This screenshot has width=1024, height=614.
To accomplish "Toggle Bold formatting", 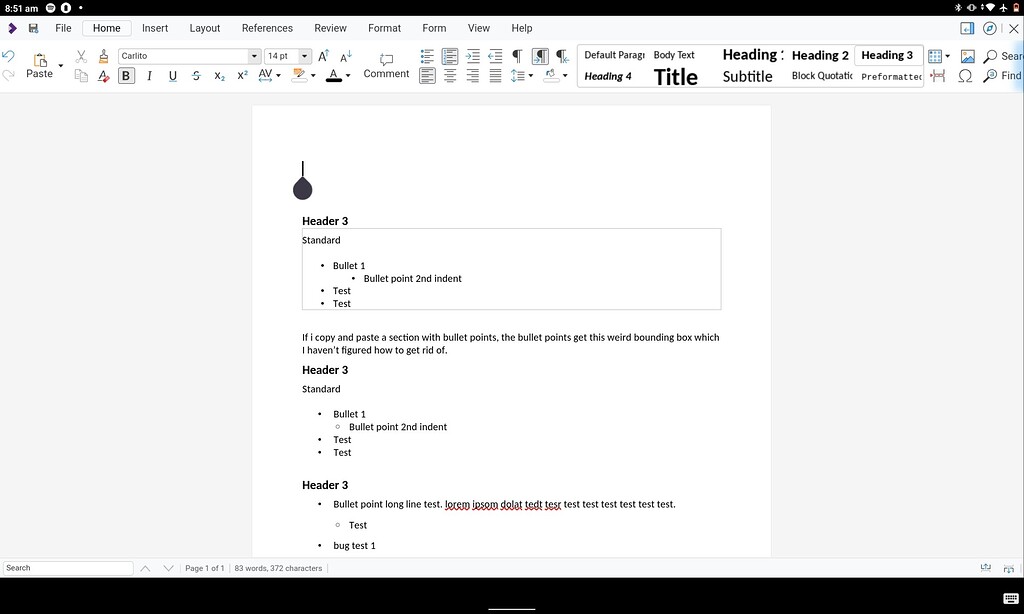I will point(126,76).
